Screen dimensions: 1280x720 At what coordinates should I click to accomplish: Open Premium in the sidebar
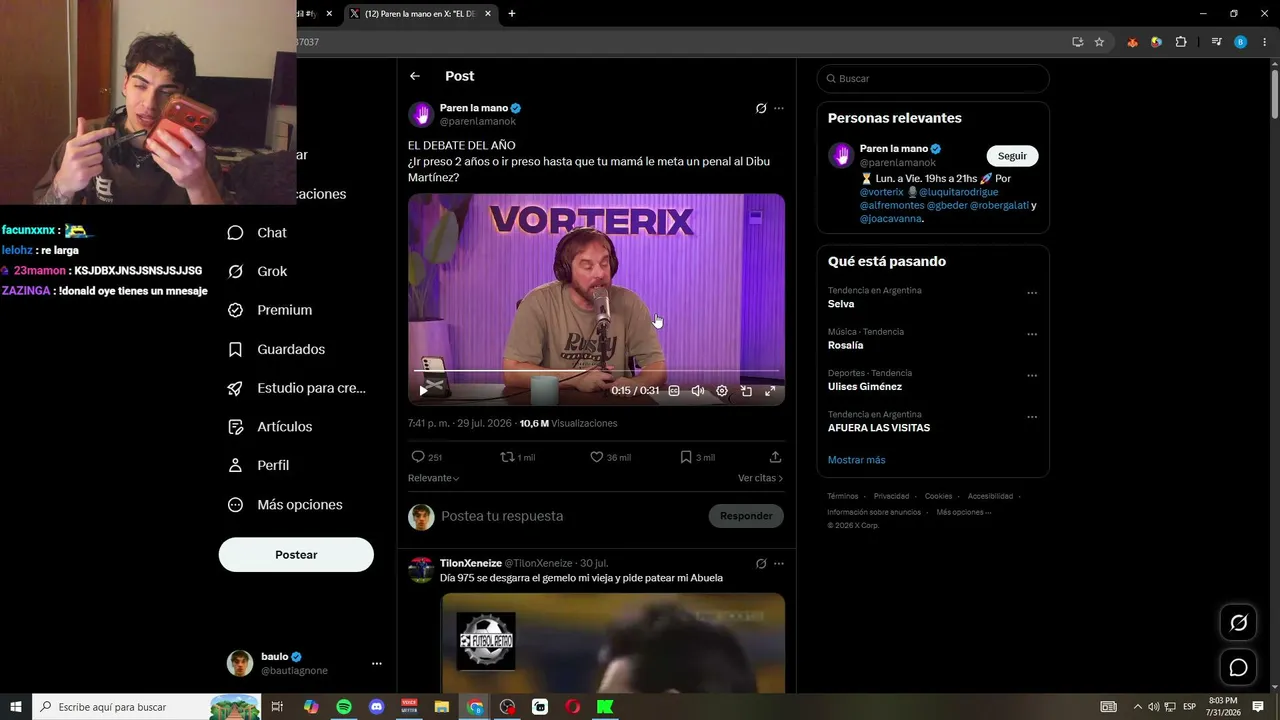tap(270, 310)
